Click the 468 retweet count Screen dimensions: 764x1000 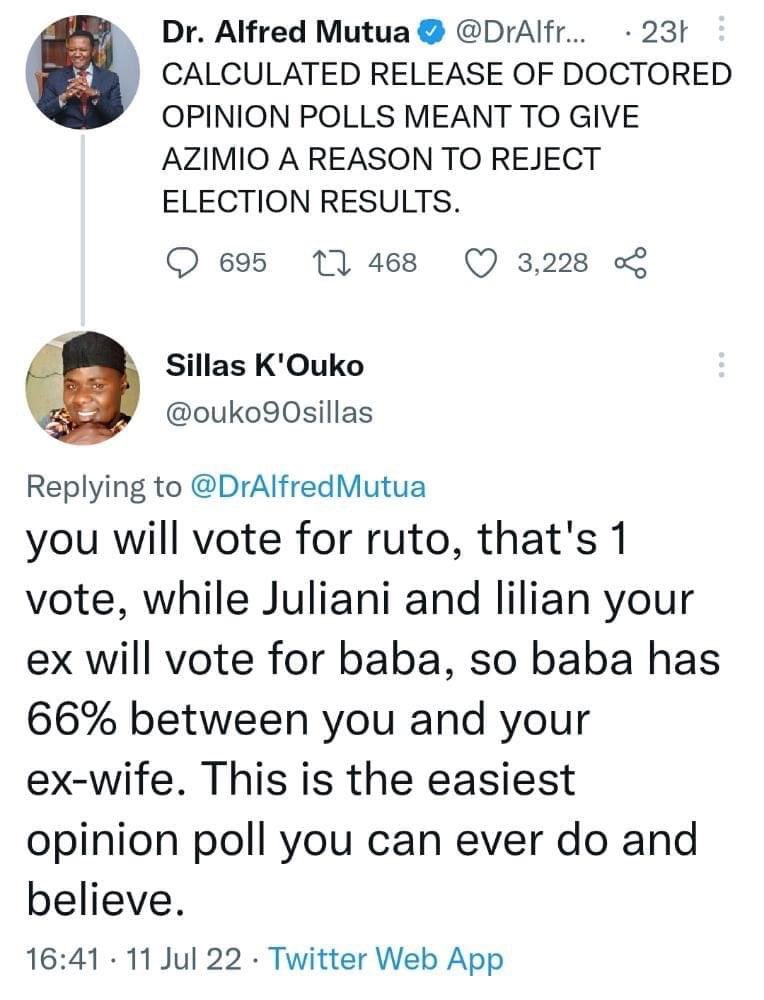[392, 263]
